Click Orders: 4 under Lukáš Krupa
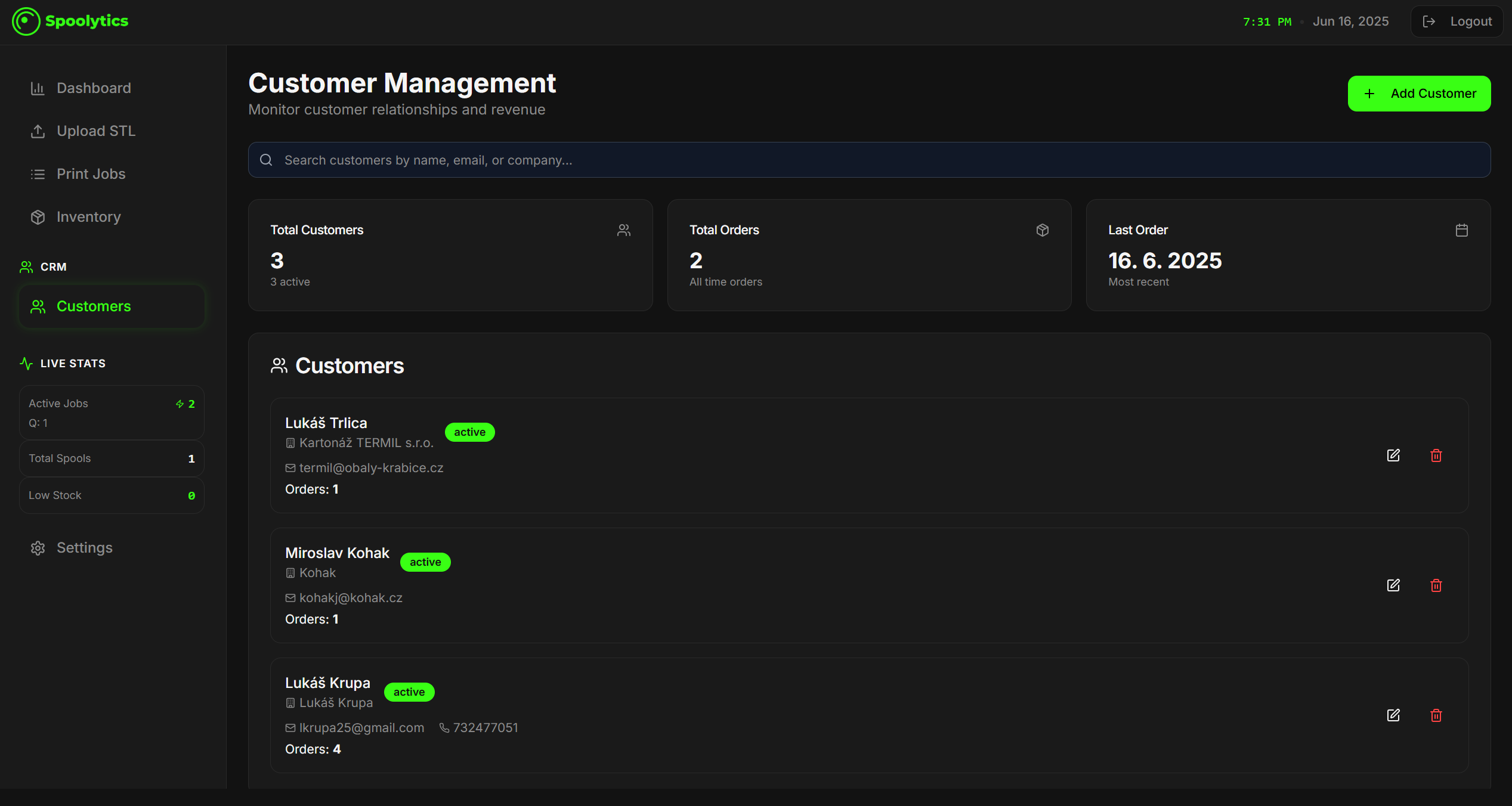This screenshot has height=806, width=1512. tap(313, 749)
